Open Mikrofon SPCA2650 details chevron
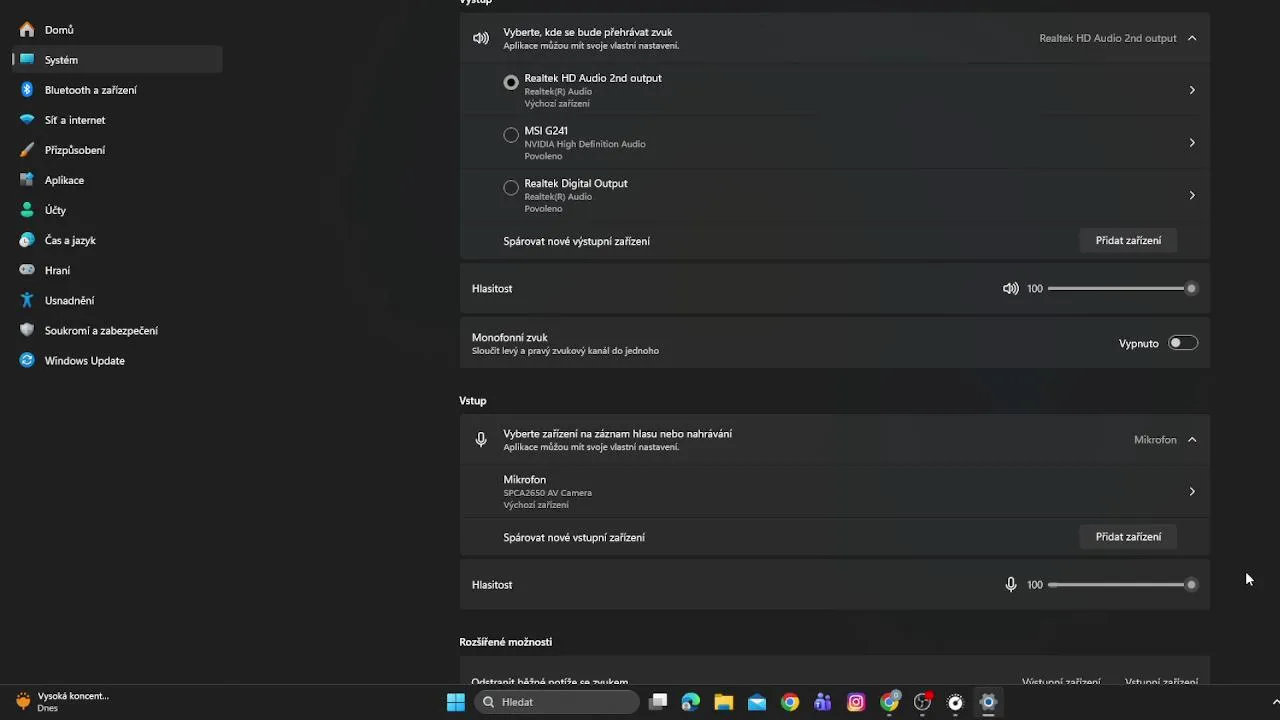 click(x=1192, y=492)
